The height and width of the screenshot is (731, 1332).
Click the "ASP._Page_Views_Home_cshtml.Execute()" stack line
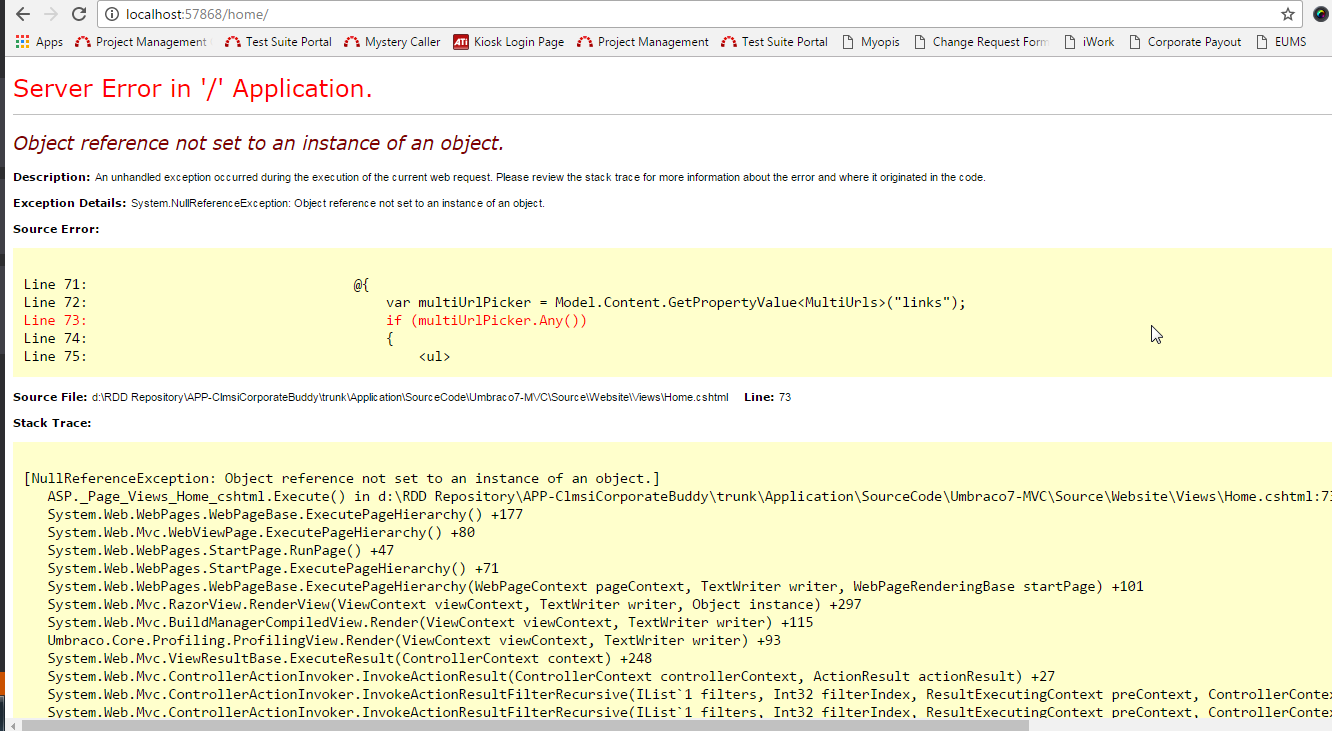coord(689,497)
